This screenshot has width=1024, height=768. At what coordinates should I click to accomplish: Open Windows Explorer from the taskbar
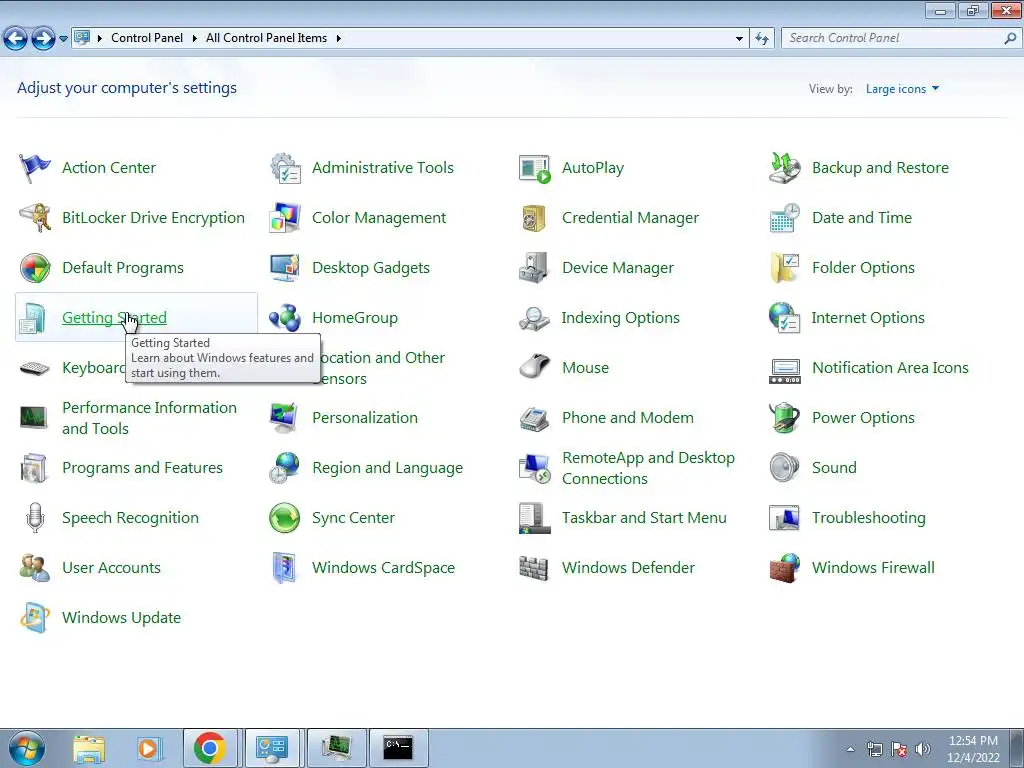[x=88, y=748]
